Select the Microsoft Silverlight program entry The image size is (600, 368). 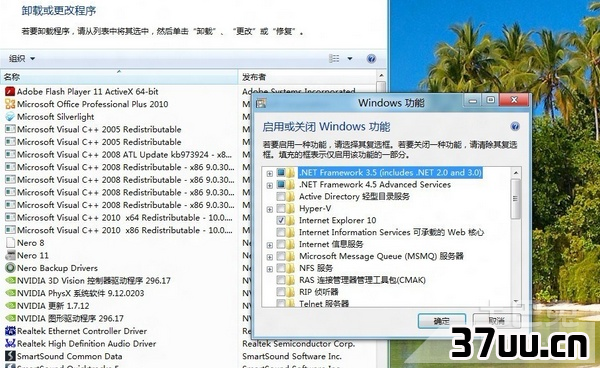point(55,117)
